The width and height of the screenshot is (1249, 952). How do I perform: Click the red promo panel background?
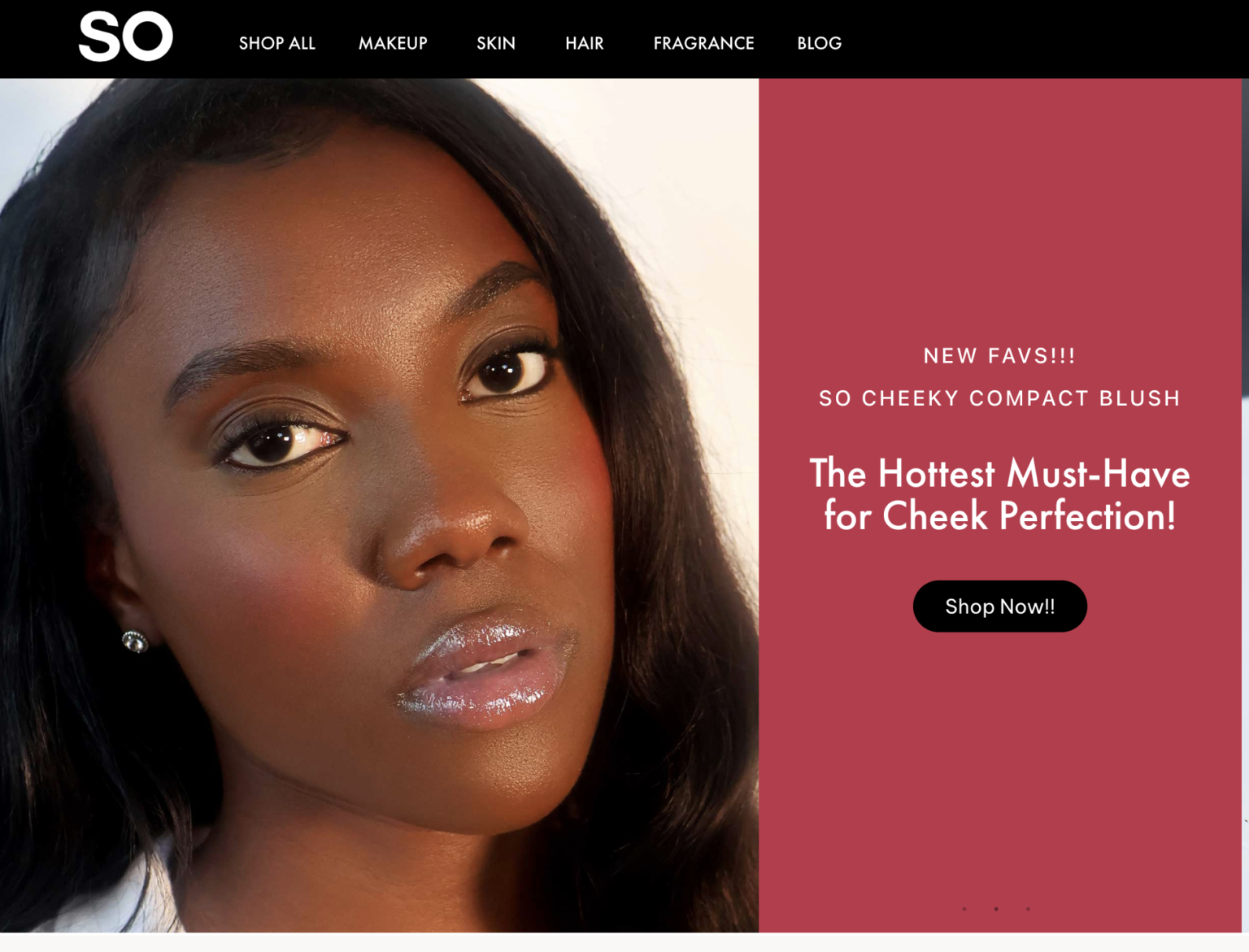click(x=999, y=211)
